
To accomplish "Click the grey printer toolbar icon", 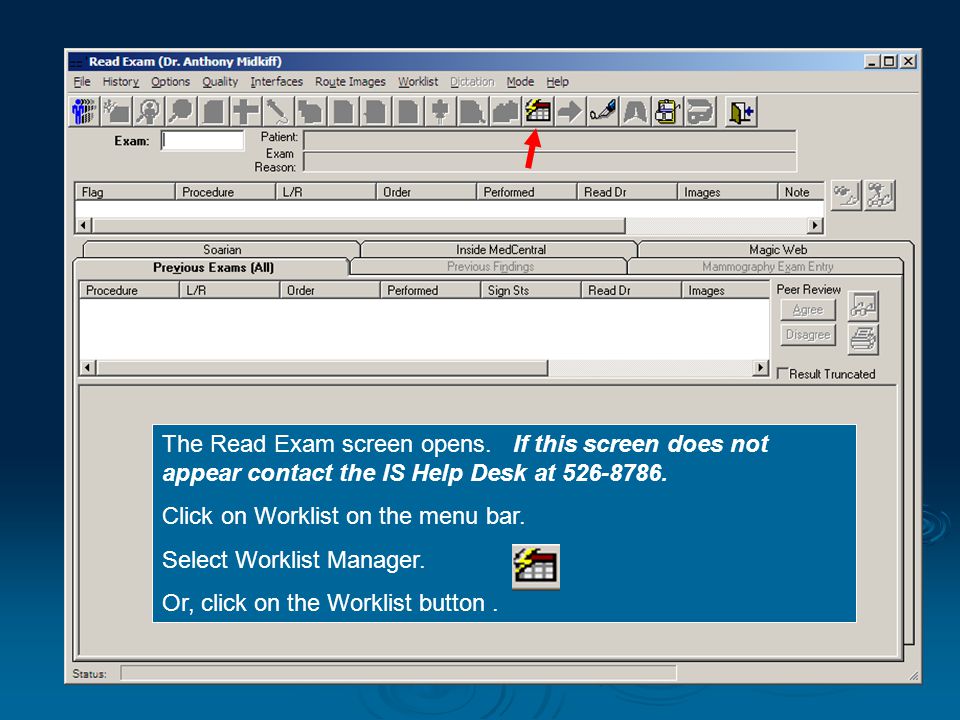I will coord(700,112).
